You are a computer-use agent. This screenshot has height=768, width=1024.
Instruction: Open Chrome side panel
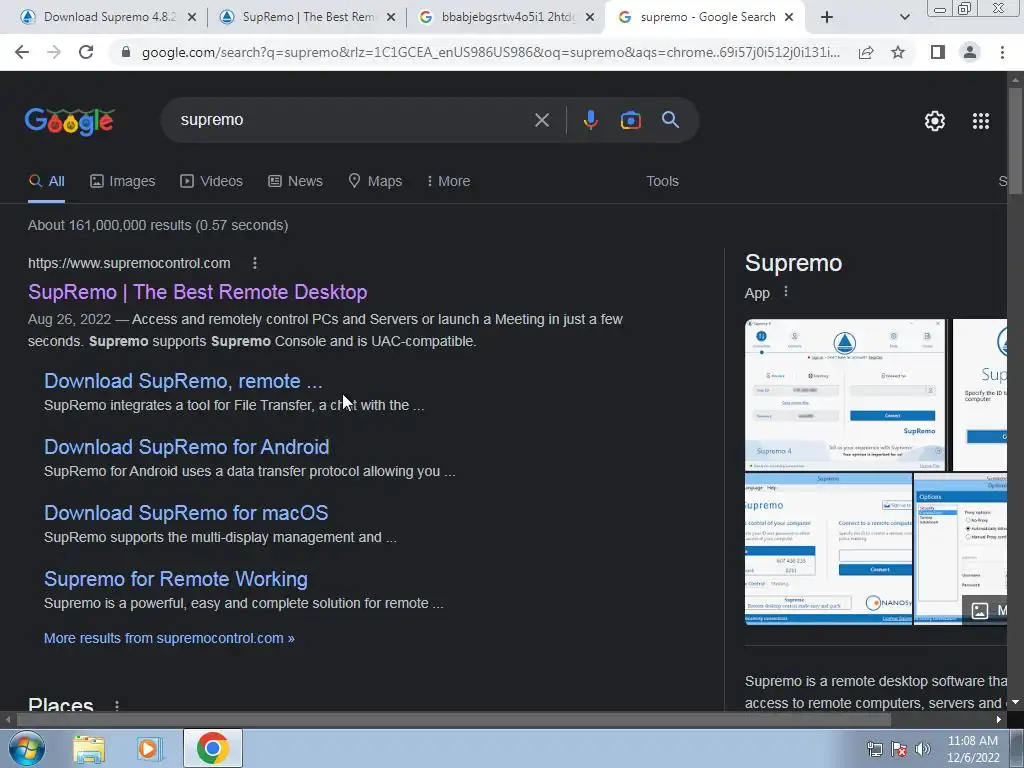(x=938, y=52)
